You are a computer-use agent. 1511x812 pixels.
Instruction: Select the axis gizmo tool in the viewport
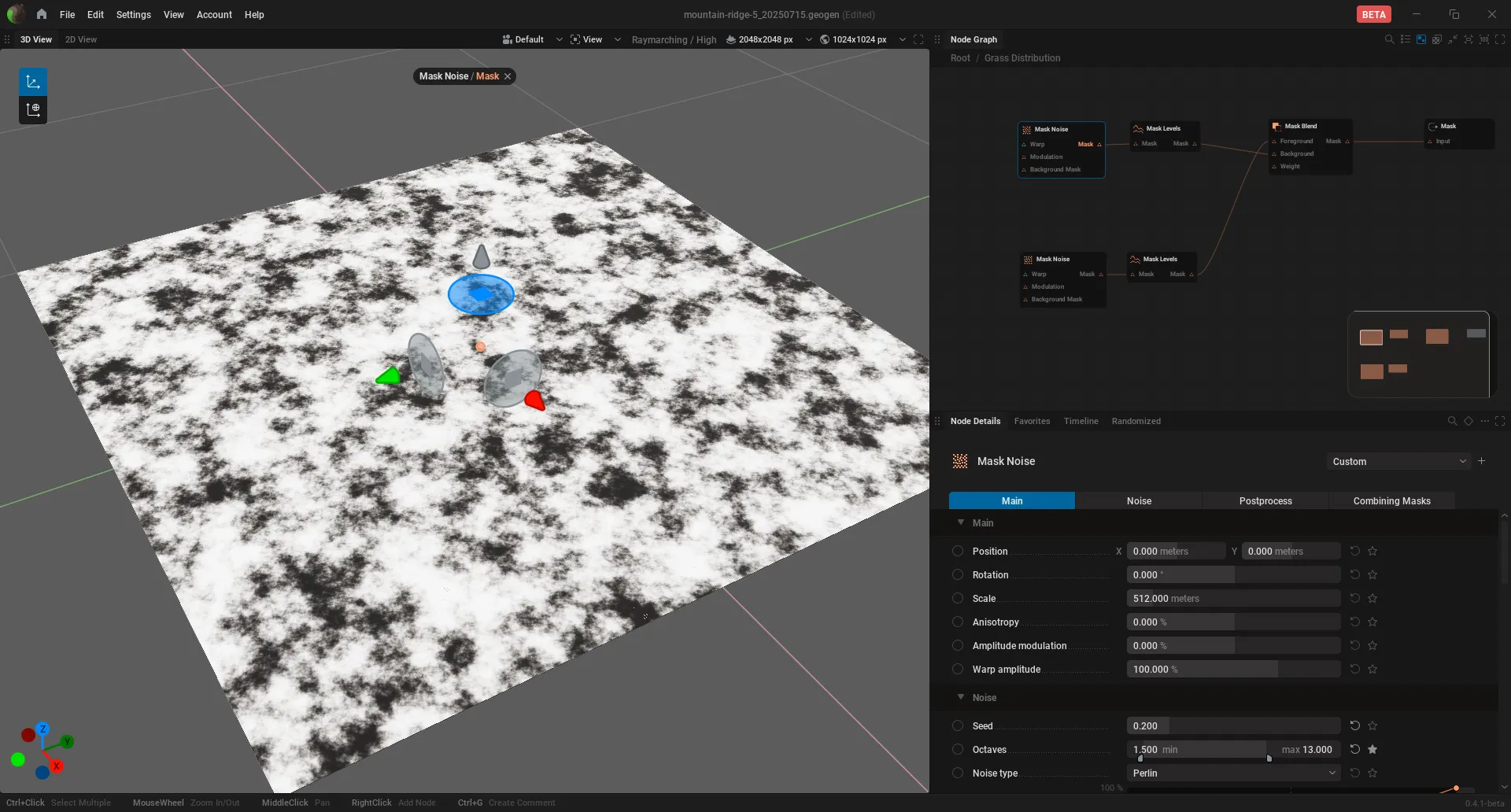[x=33, y=82]
